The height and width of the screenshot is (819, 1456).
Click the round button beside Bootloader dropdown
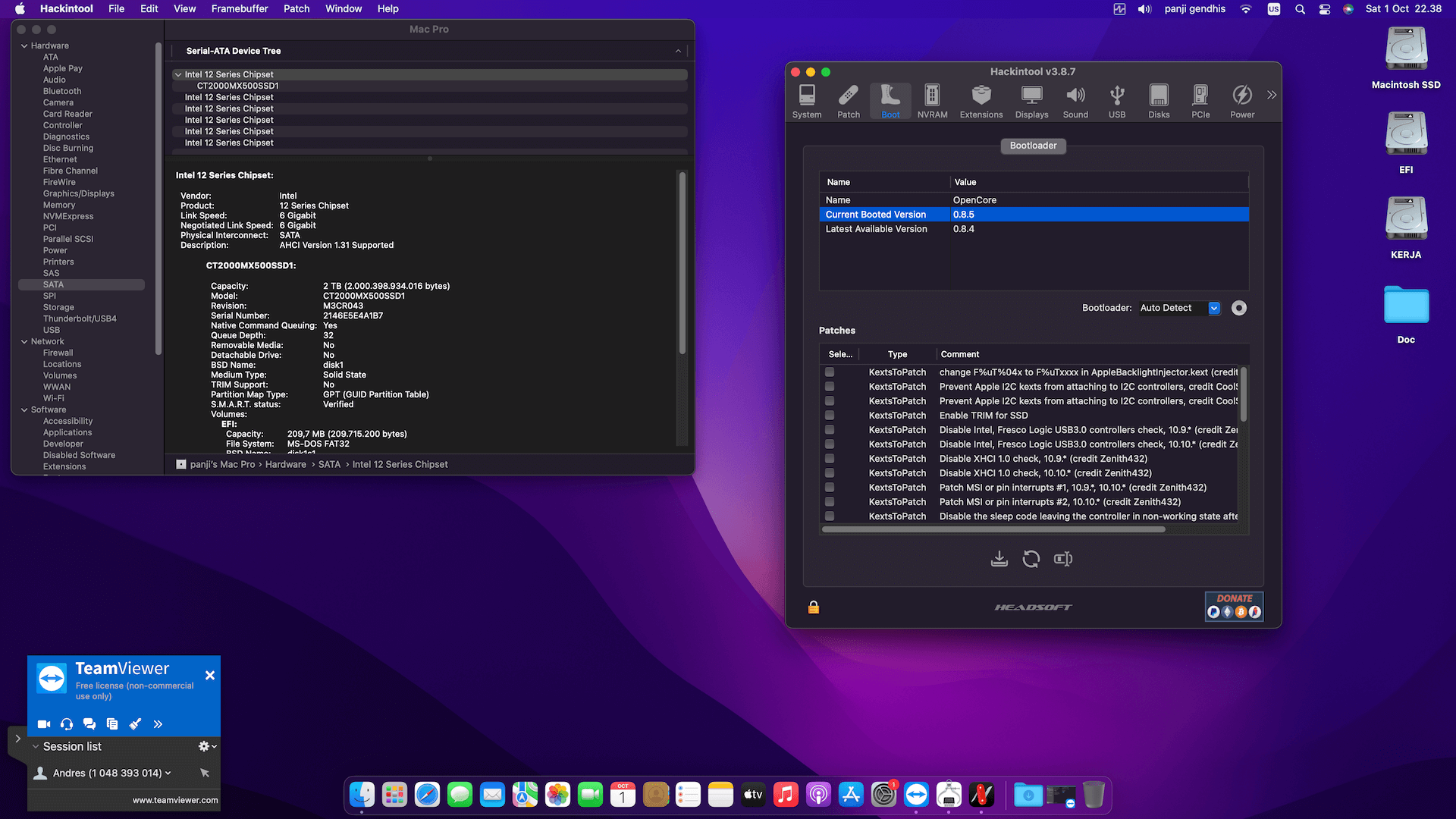pyautogui.click(x=1239, y=308)
